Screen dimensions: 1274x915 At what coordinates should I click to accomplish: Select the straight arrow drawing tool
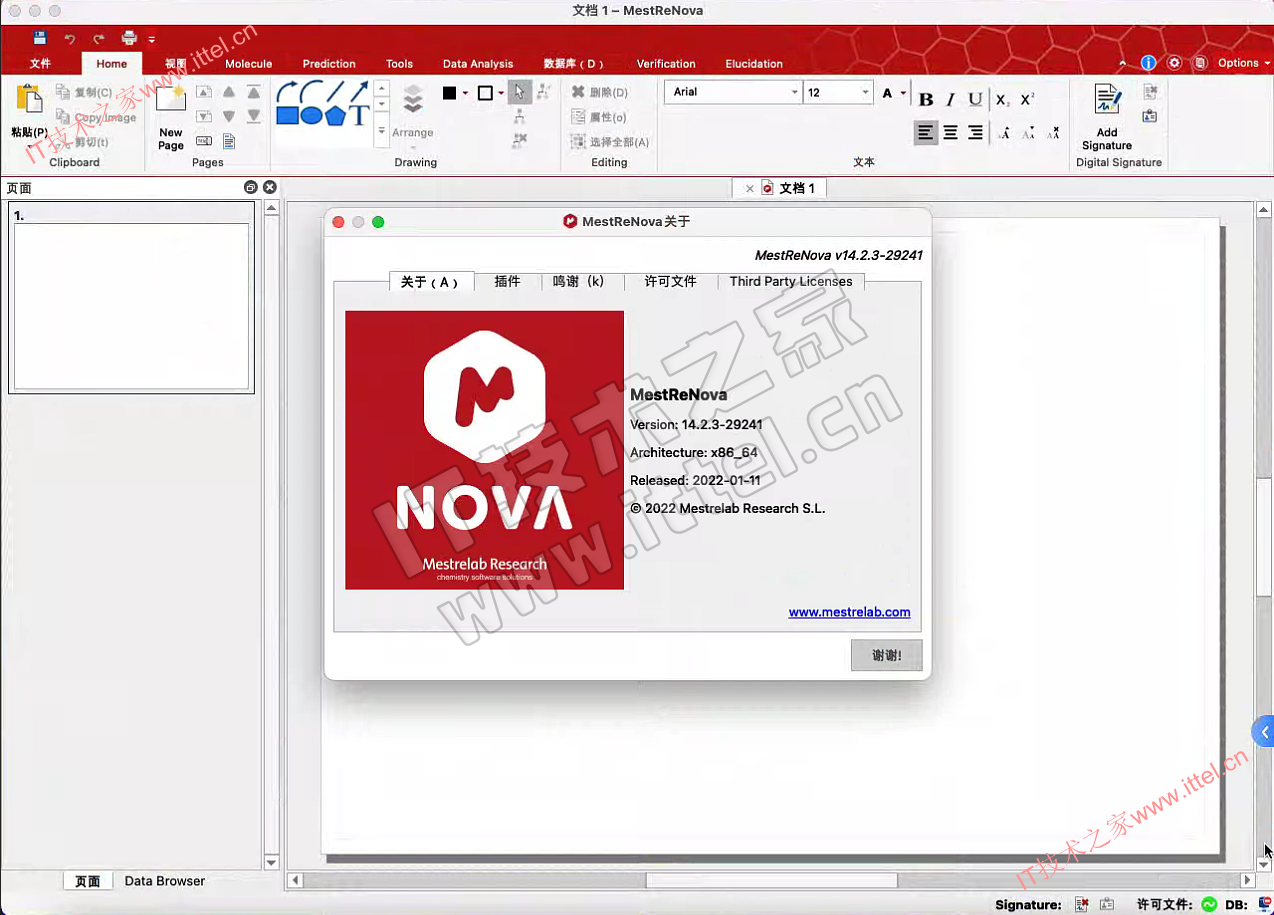coord(359,91)
